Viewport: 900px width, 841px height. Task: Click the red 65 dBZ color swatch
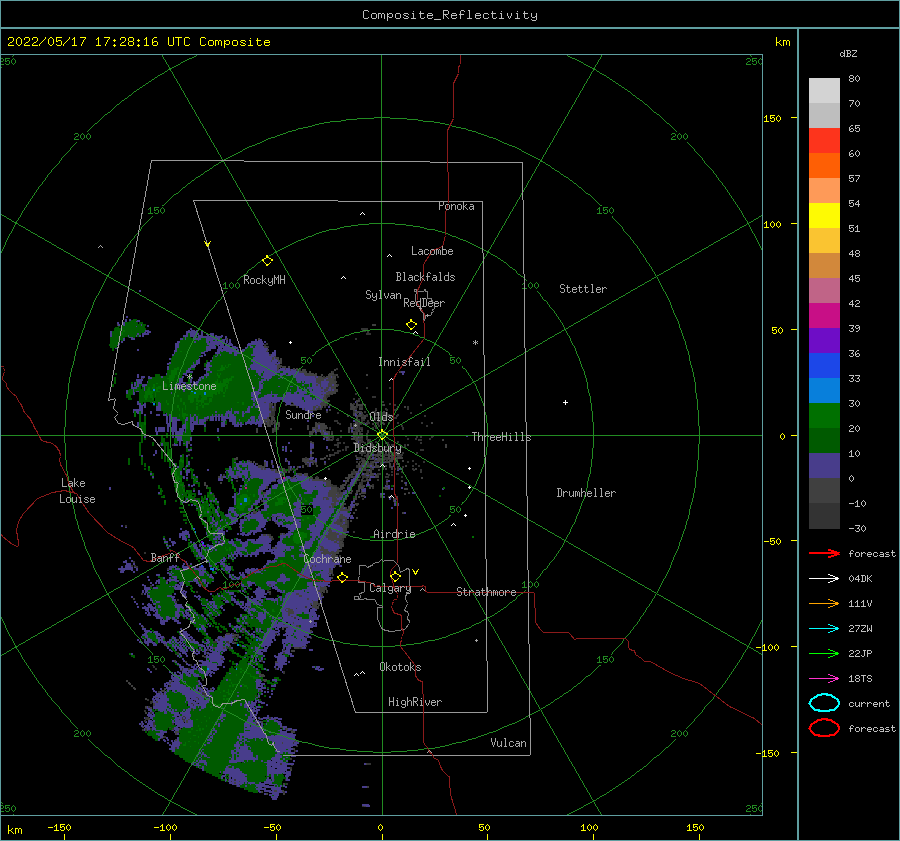[824, 141]
